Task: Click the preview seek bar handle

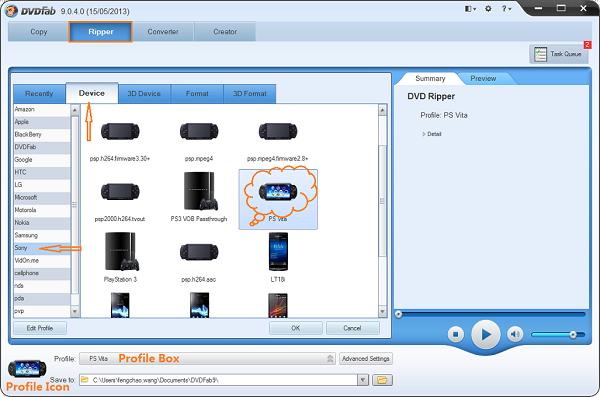Action: (x=398, y=314)
